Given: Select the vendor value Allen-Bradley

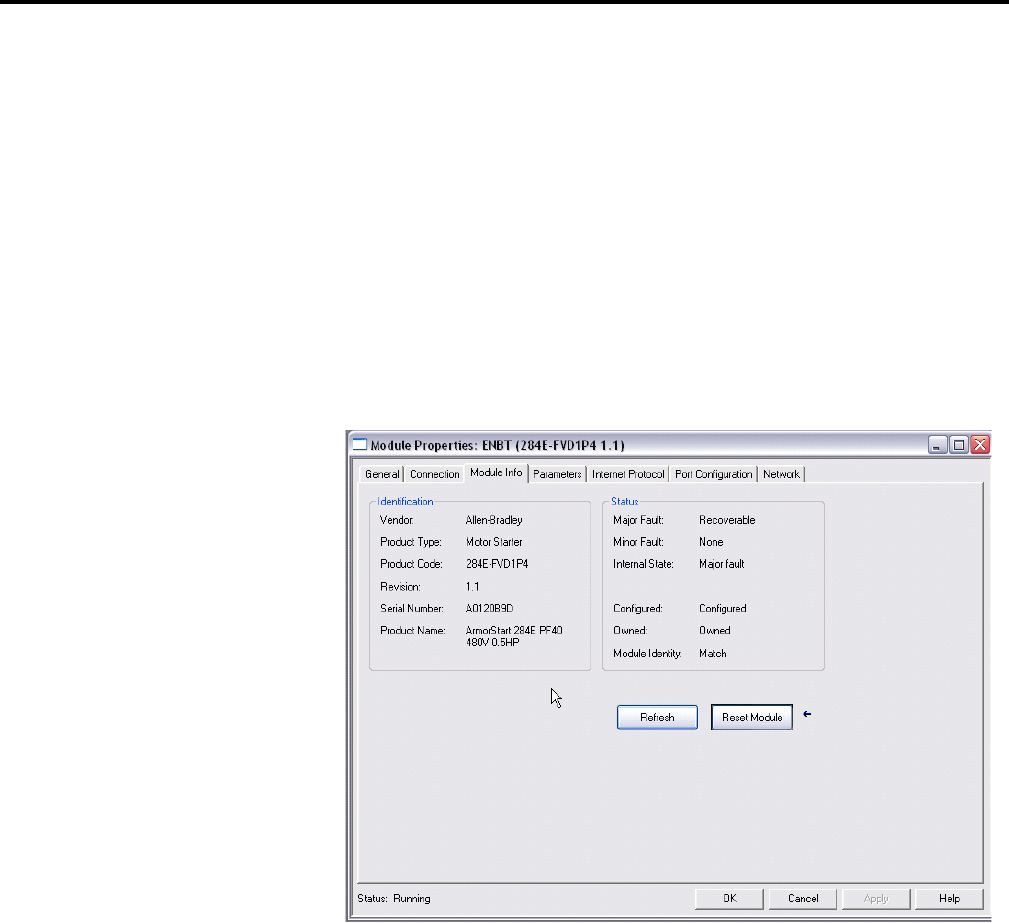Looking at the screenshot, I should [494, 520].
